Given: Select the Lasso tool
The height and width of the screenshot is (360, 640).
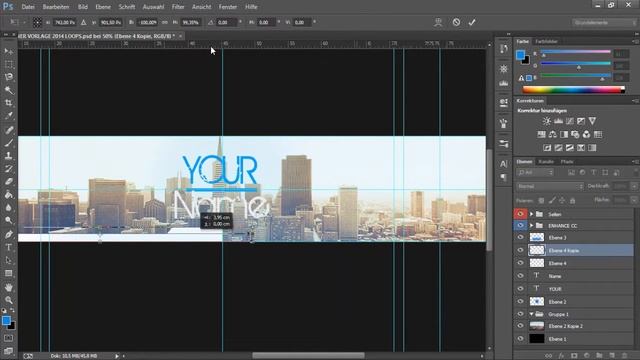Looking at the screenshot, I should 9,77.
